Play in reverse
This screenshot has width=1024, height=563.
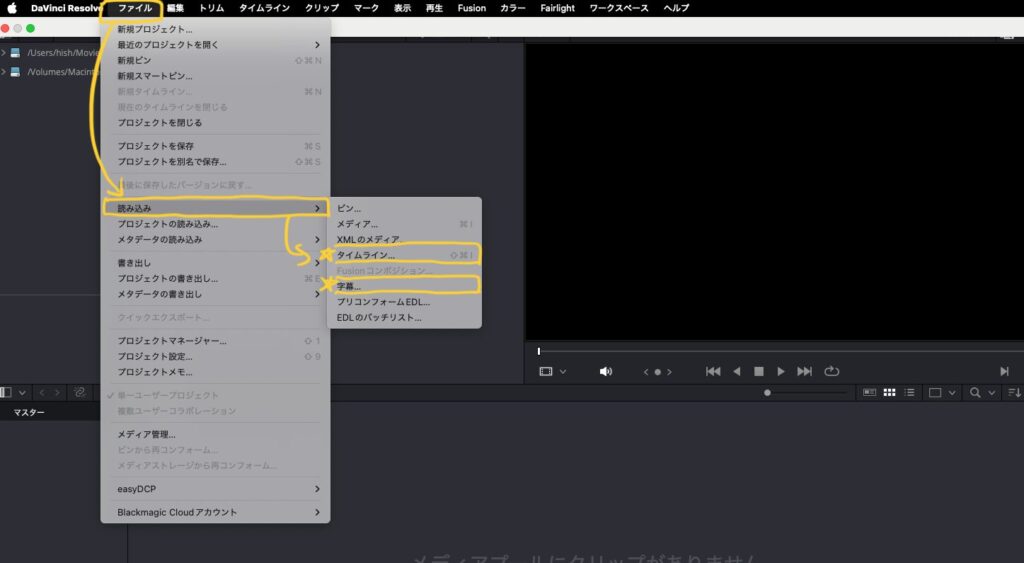tap(737, 371)
